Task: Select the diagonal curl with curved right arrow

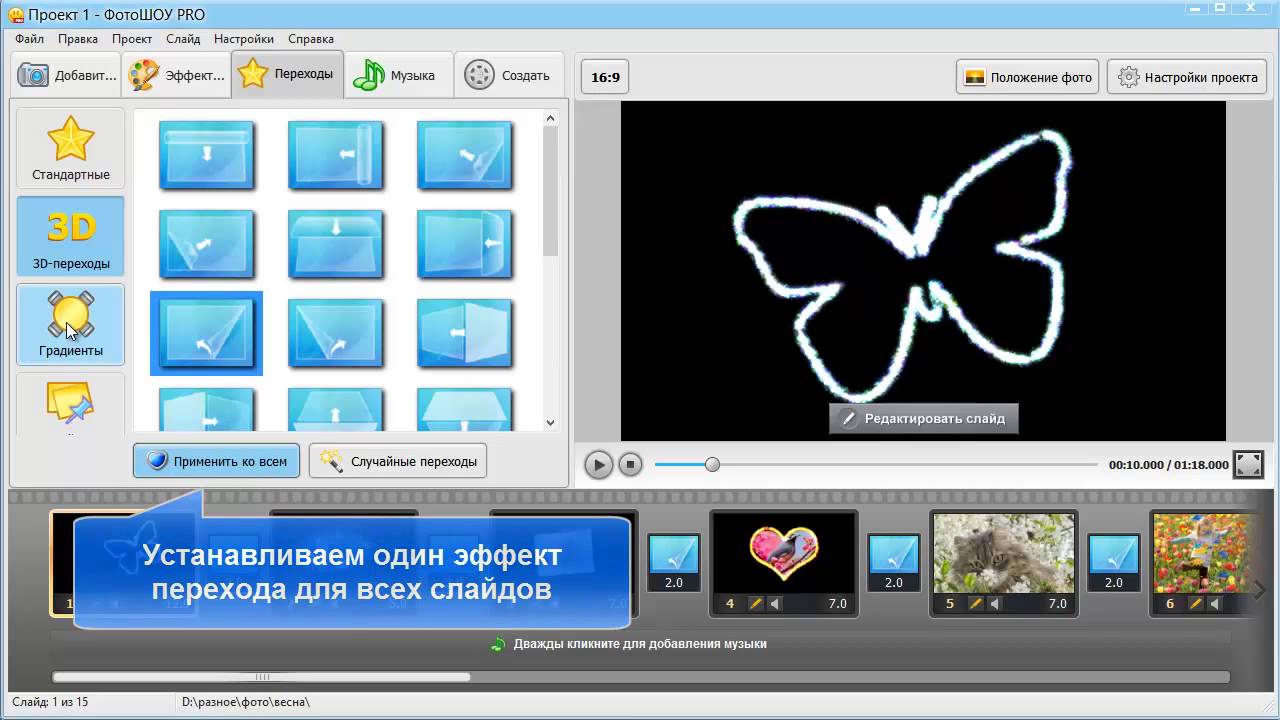Action: pyautogui.click(x=336, y=333)
